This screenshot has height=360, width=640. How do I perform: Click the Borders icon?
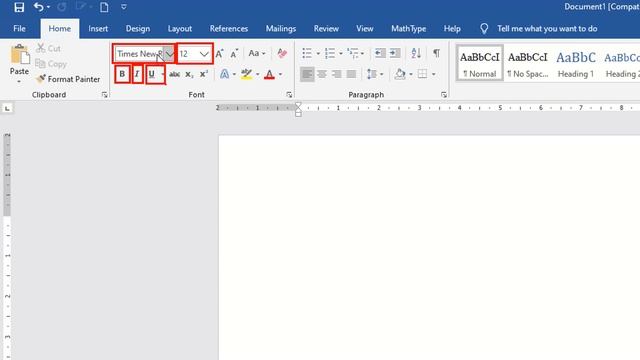[422, 74]
